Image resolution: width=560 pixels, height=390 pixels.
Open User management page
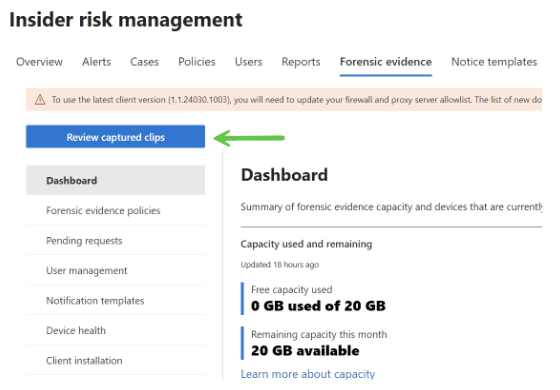click(x=115, y=270)
